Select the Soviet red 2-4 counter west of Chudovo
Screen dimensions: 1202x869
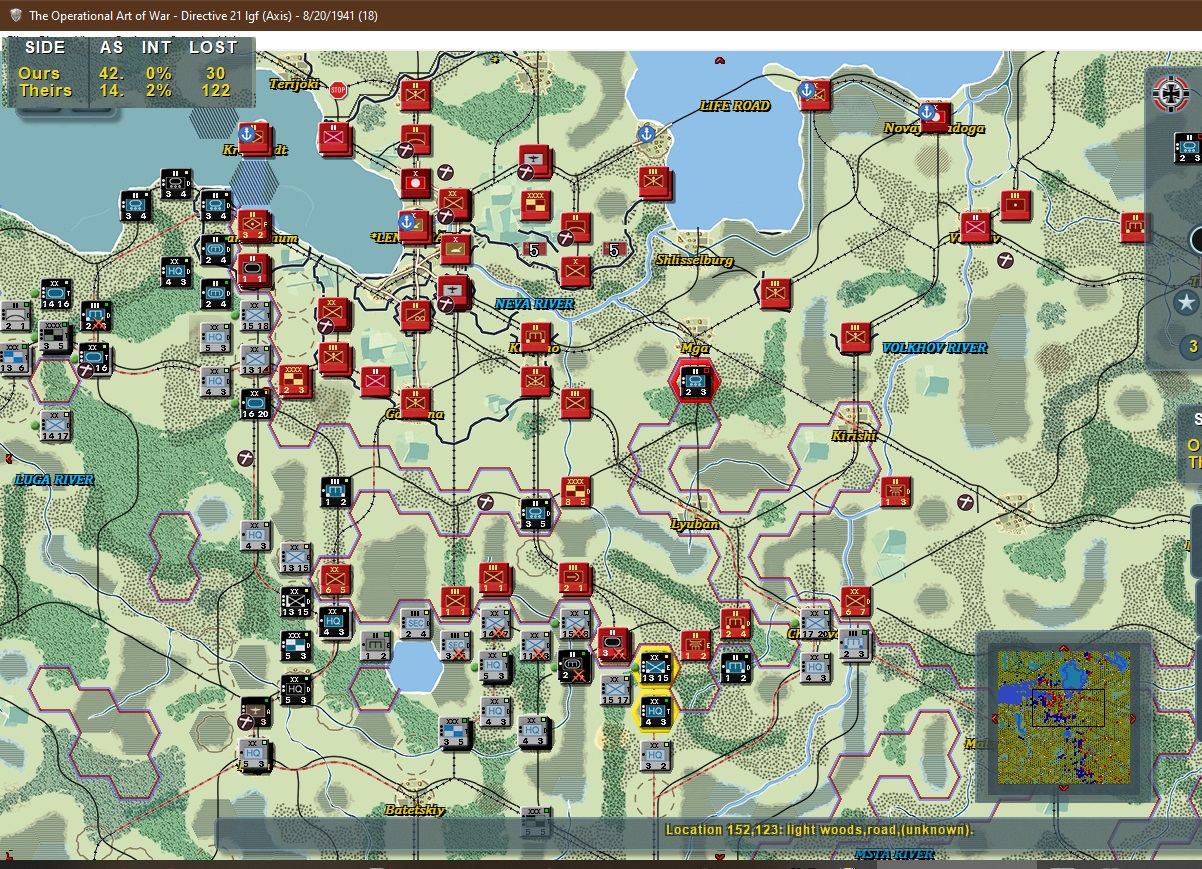pyautogui.click(x=735, y=624)
